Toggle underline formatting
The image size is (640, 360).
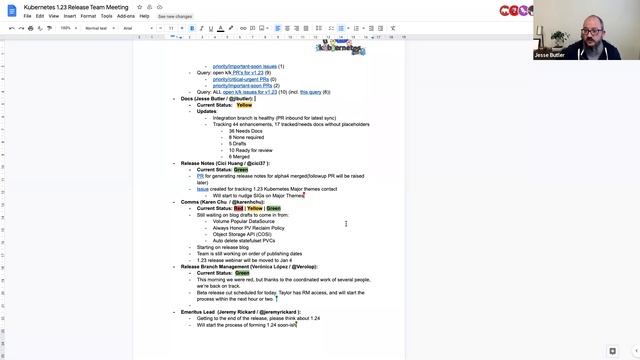(x=211, y=28)
